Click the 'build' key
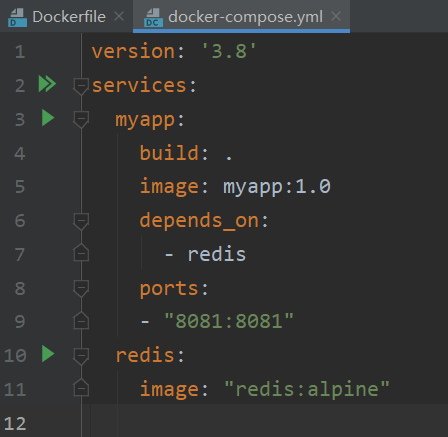The height and width of the screenshot is (437, 448). (x=169, y=153)
